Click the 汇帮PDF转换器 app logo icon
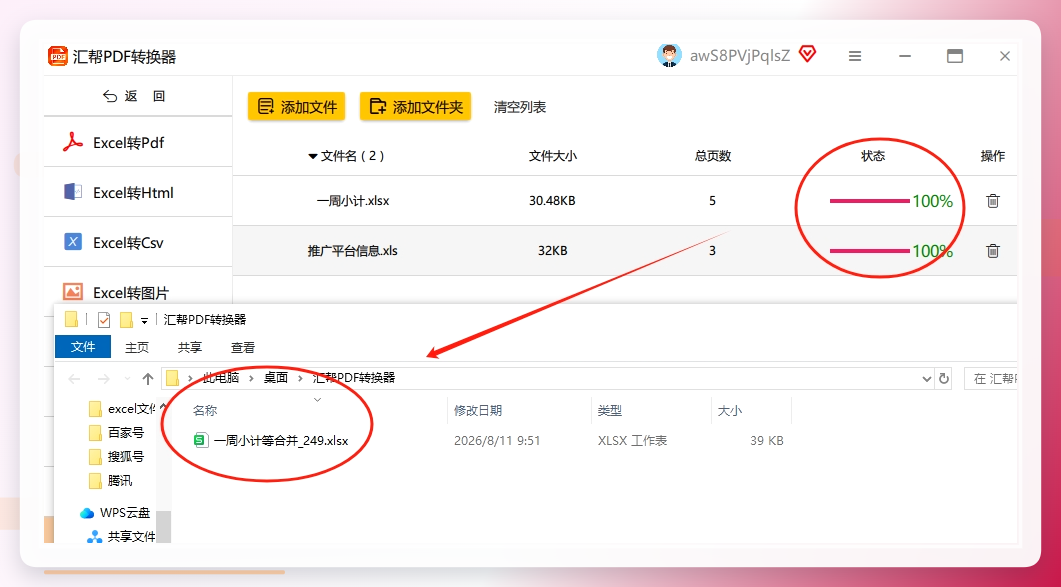This screenshot has height=587, width=1061. coord(58,56)
